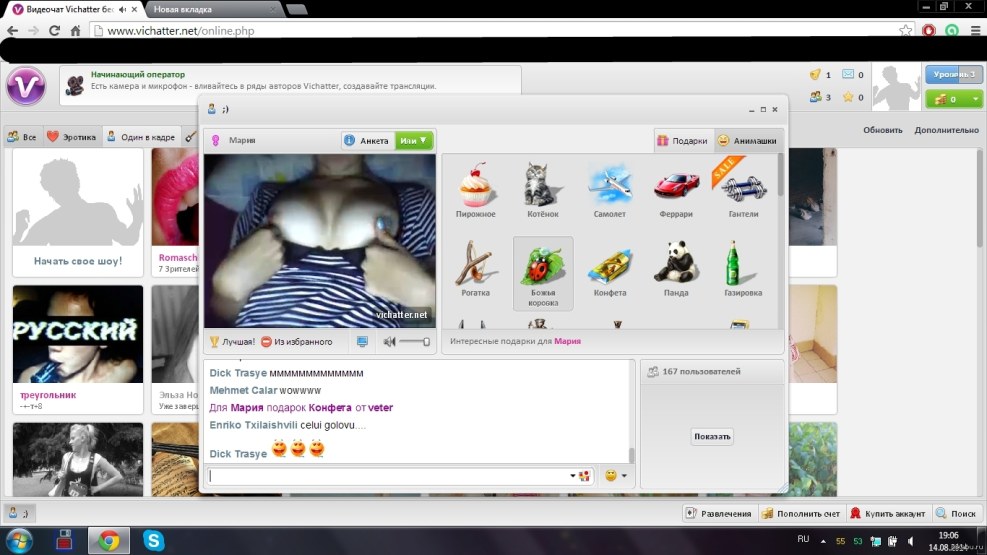Mark the broadcaster as Лучшая!
The image size is (987, 555).
click(232, 342)
